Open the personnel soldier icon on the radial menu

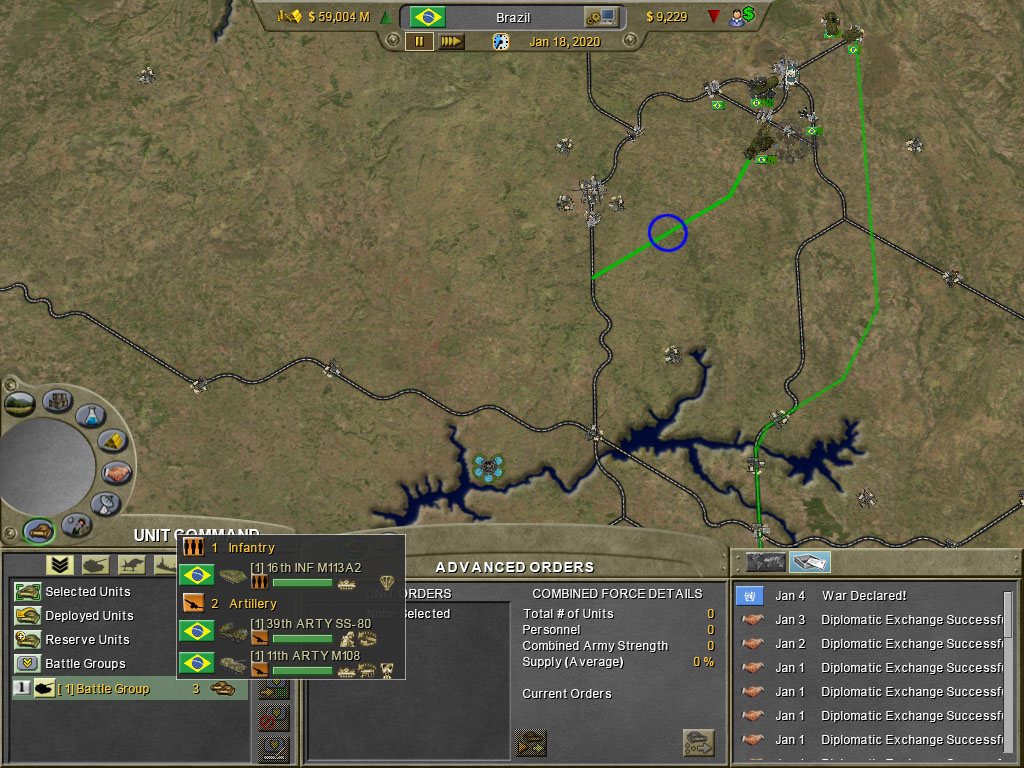pyautogui.click(x=78, y=527)
